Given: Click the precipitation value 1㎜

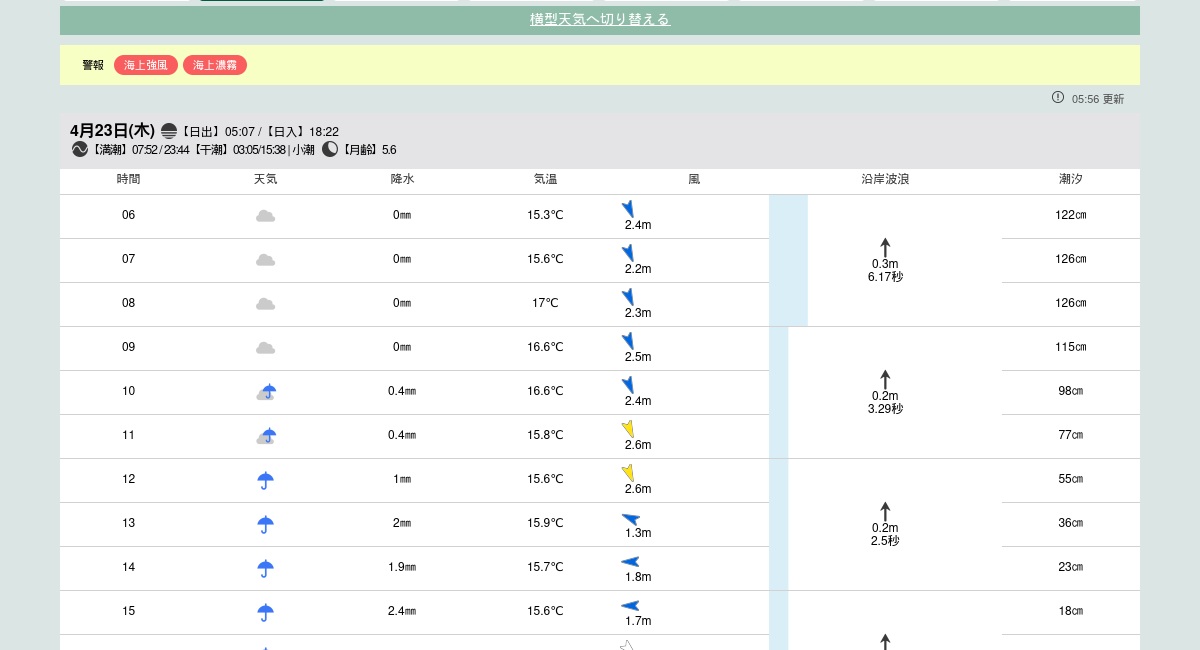Looking at the screenshot, I should pos(402,479).
